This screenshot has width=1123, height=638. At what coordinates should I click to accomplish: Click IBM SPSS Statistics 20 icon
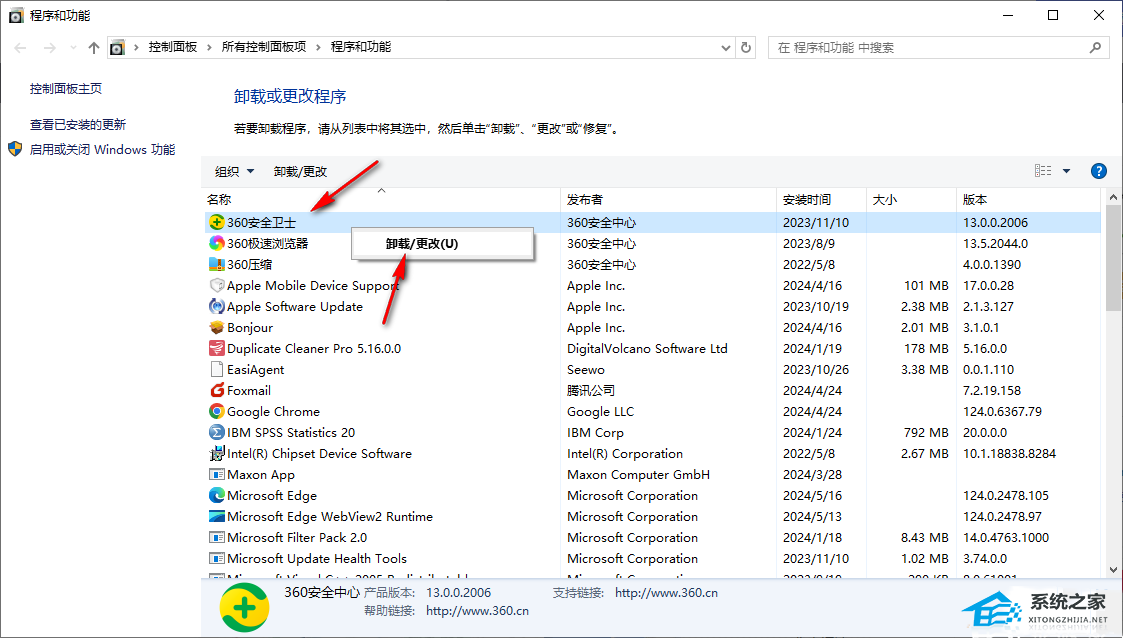tap(216, 432)
